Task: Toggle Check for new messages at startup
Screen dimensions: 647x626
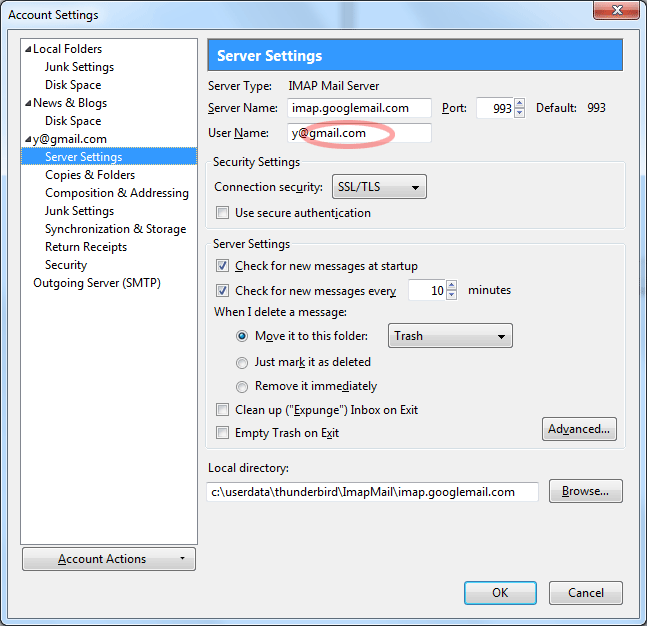Action: 222,266
